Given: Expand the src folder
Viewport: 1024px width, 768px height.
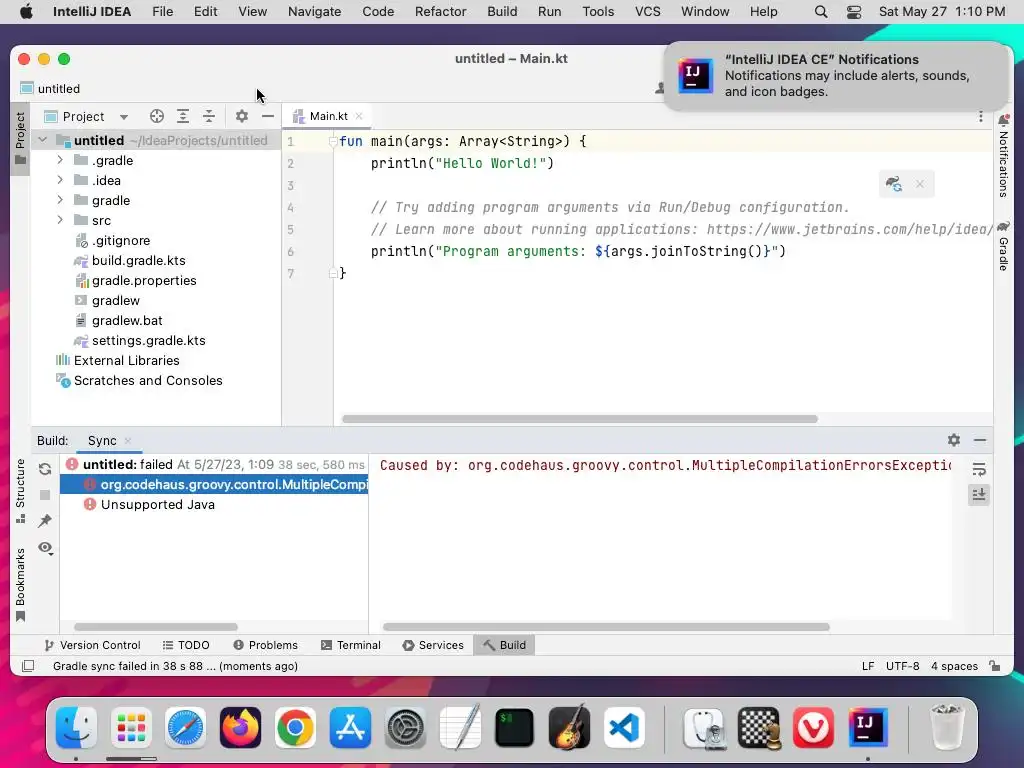Looking at the screenshot, I should (60, 221).
